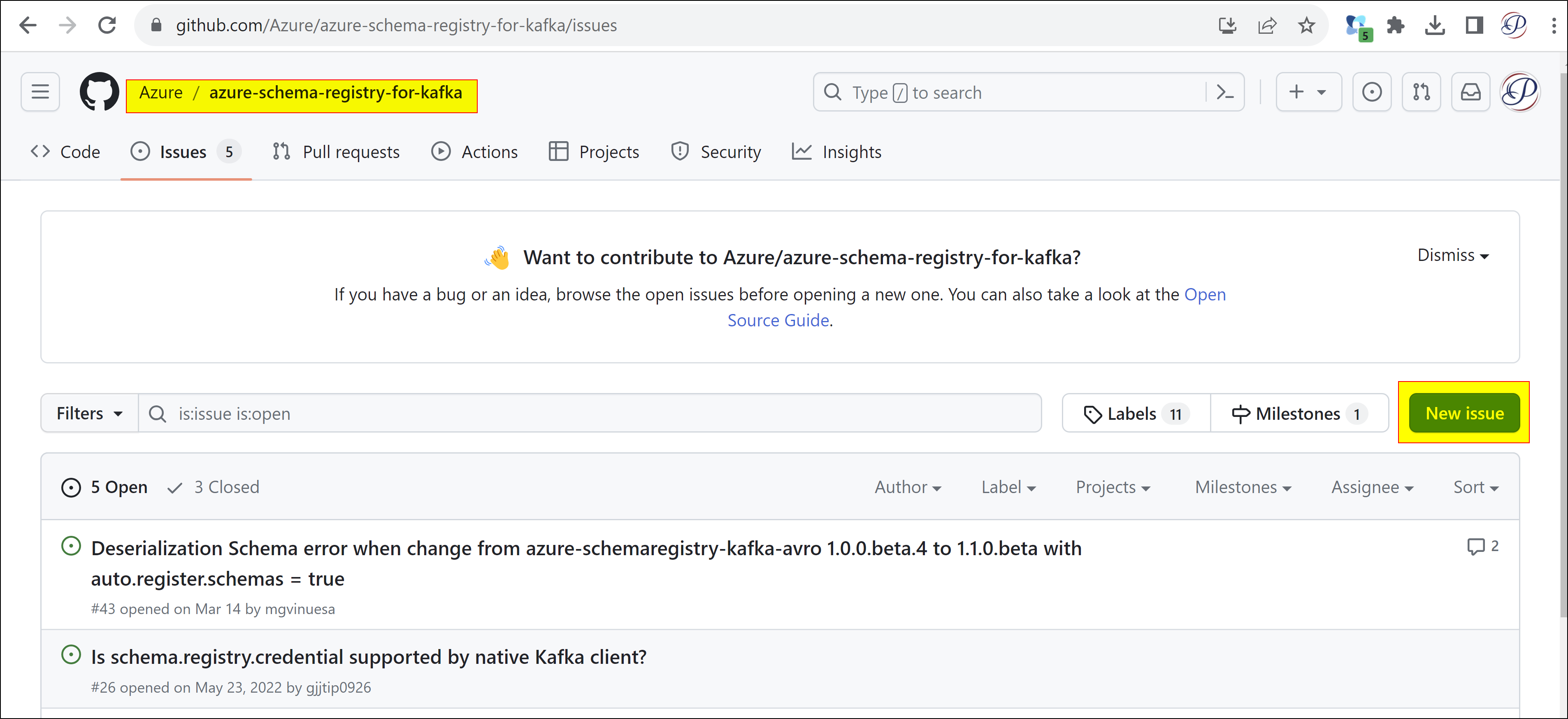Open the hamburger navigation menu
1568x719 pixels.
[x=40, y=92]
